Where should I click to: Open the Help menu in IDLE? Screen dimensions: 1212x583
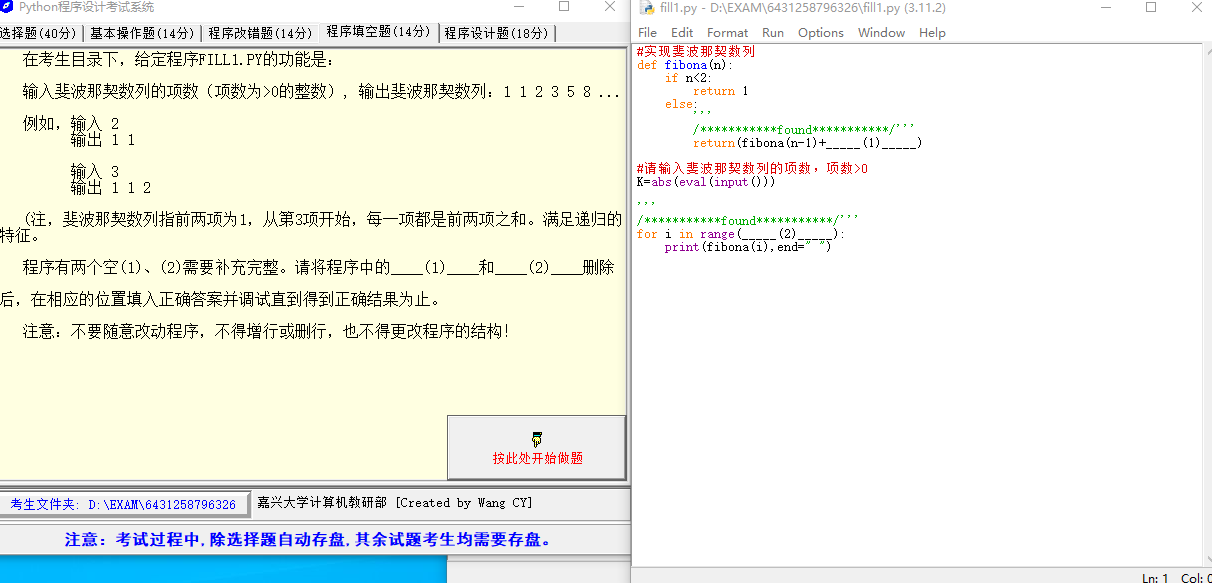(x=932, y=32)
